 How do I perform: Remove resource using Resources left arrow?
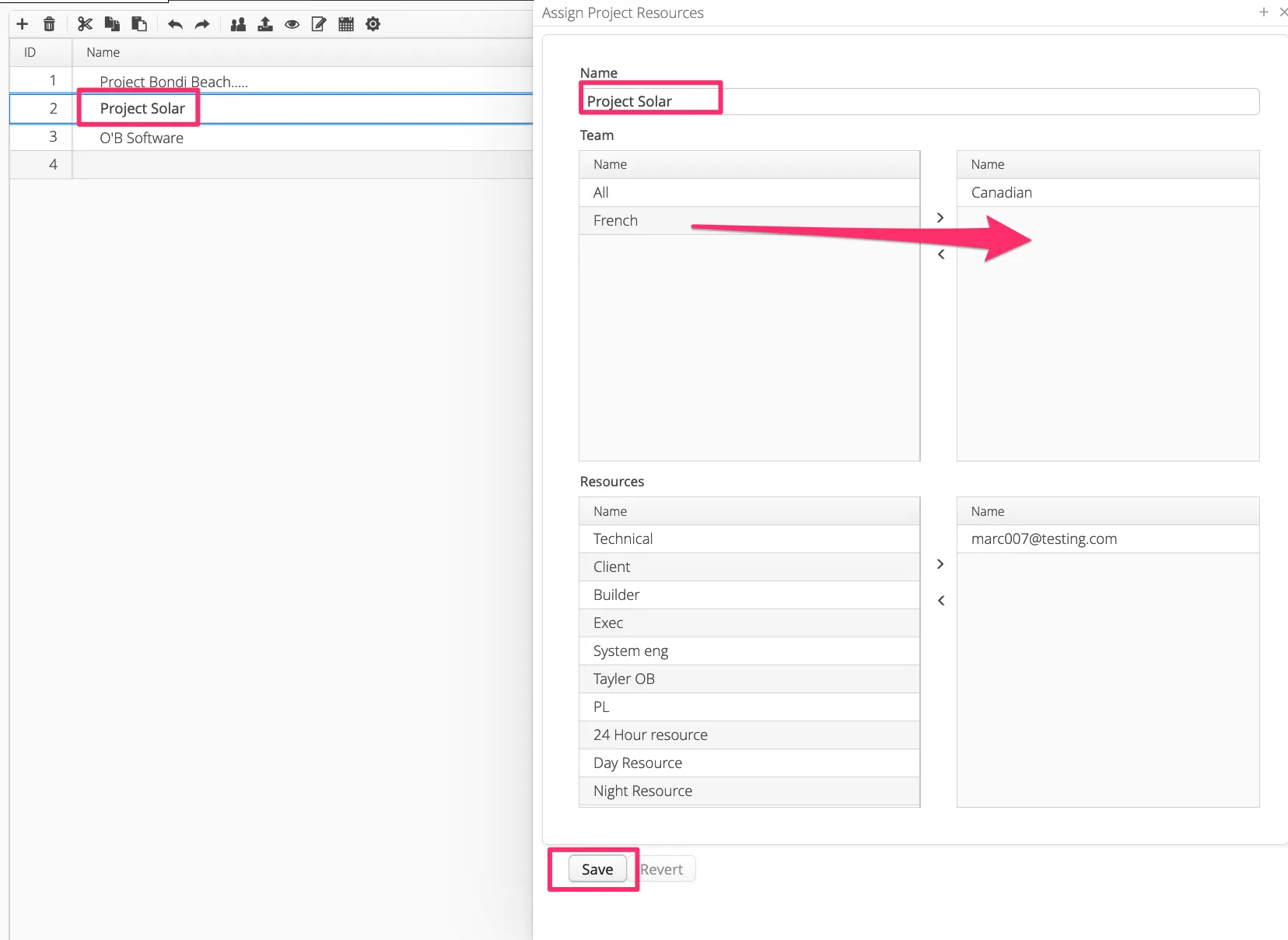[x=940, y=601]
